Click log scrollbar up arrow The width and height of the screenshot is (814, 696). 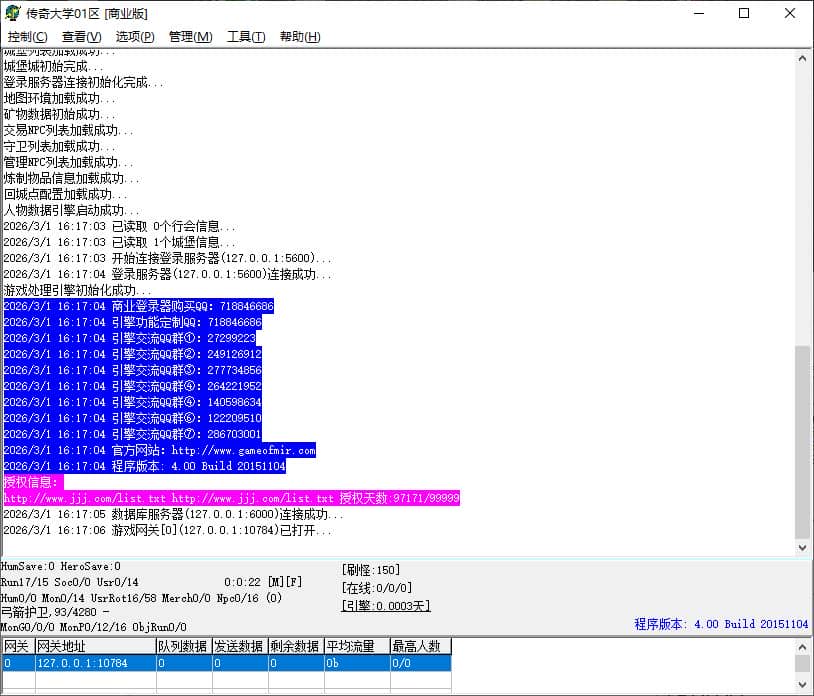pos(802,58)
